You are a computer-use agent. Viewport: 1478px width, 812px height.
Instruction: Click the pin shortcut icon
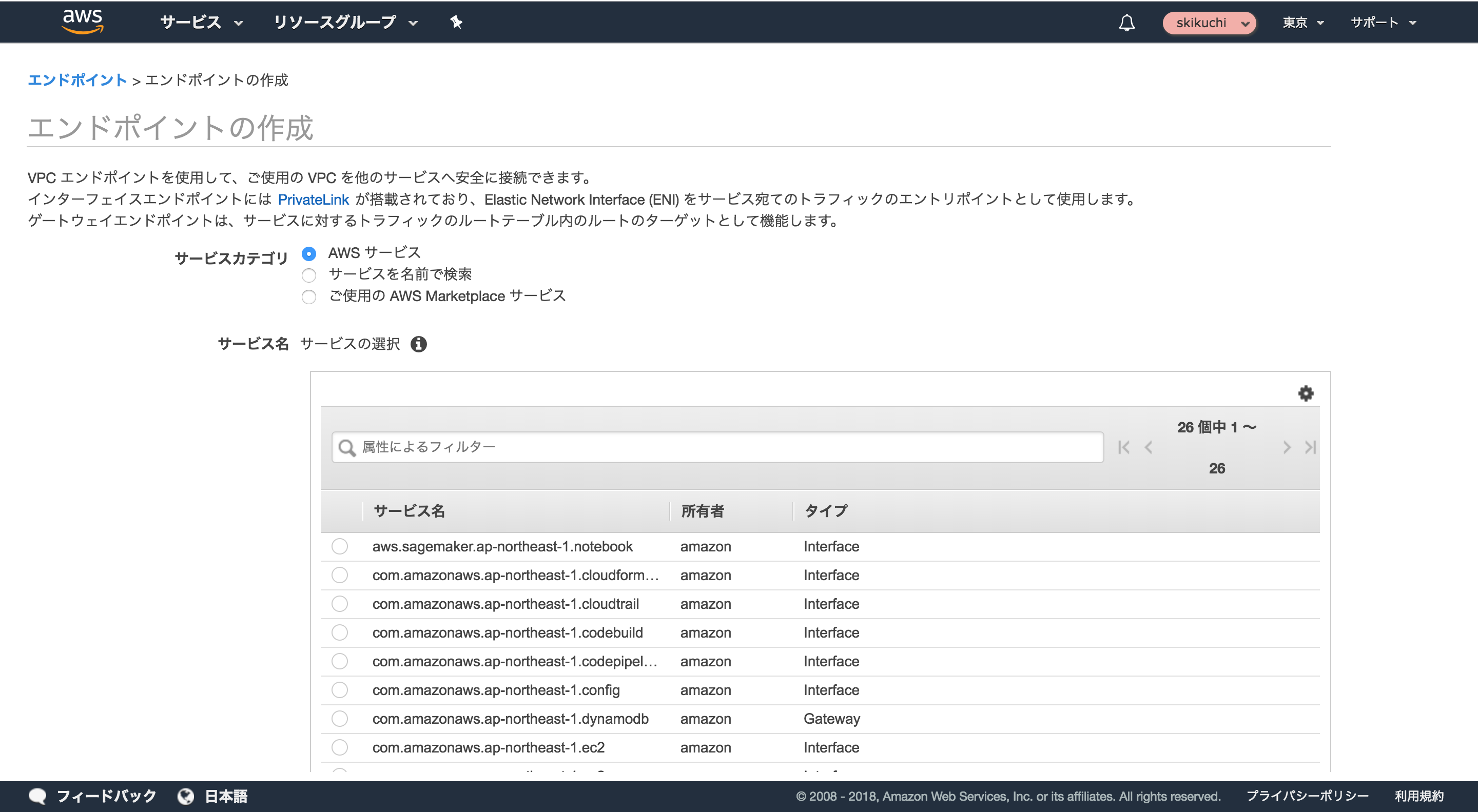pyautogui.click(x=456, y=22)
